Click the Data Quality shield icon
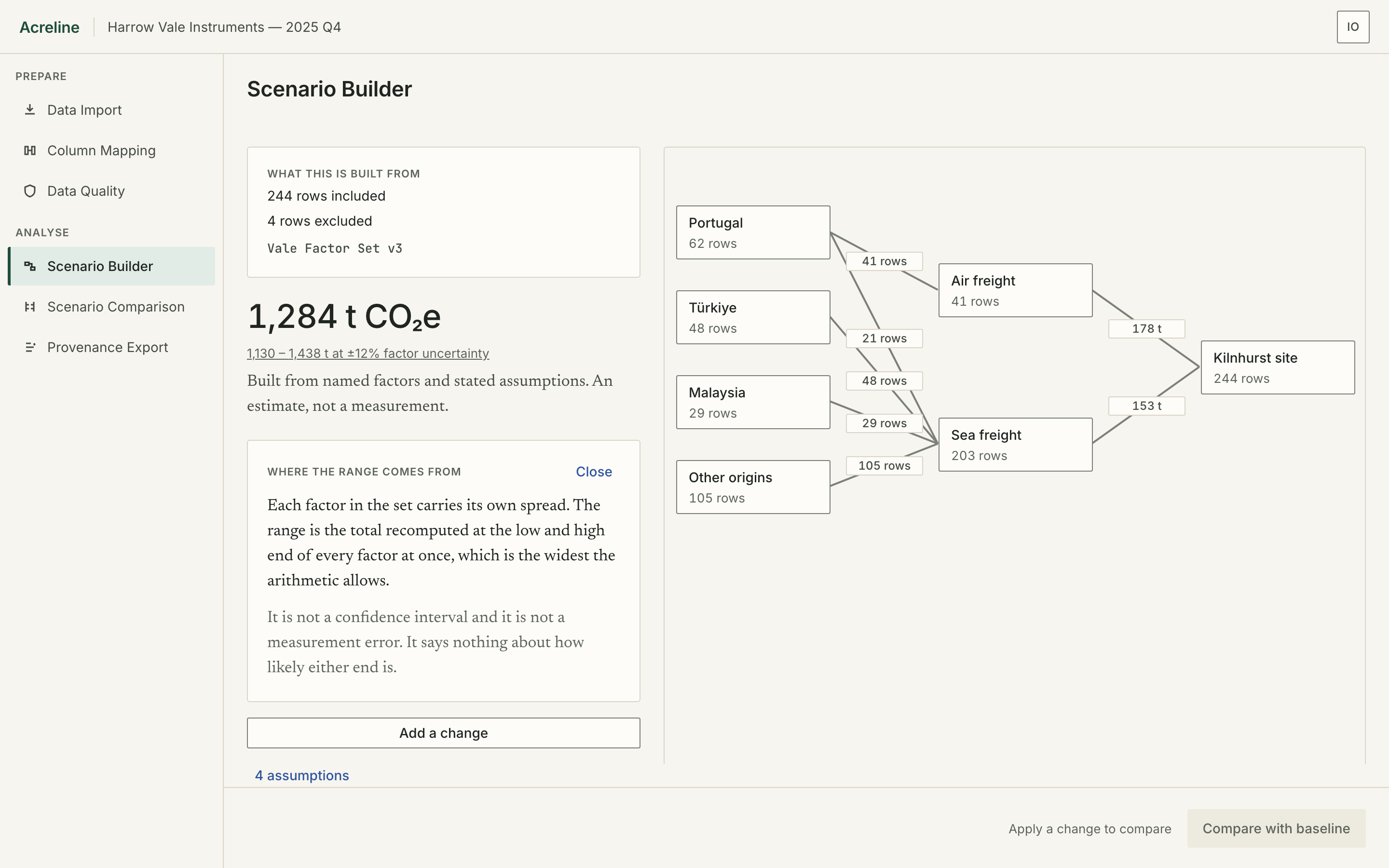Image resolution: width=1389 pixels, height=868 pixels. coord(30,191)
